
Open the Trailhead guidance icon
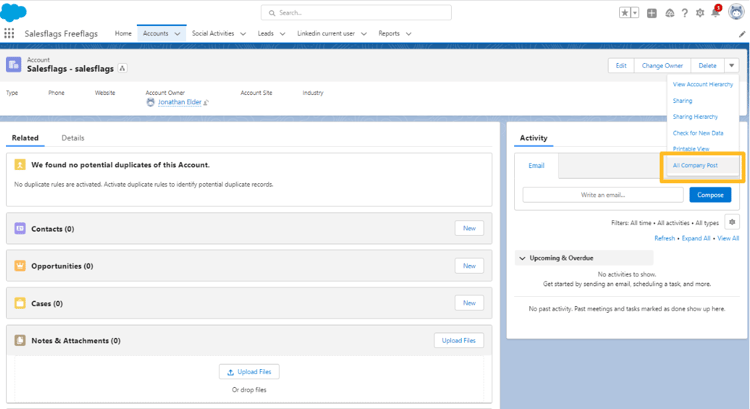[x=670, y=13]
